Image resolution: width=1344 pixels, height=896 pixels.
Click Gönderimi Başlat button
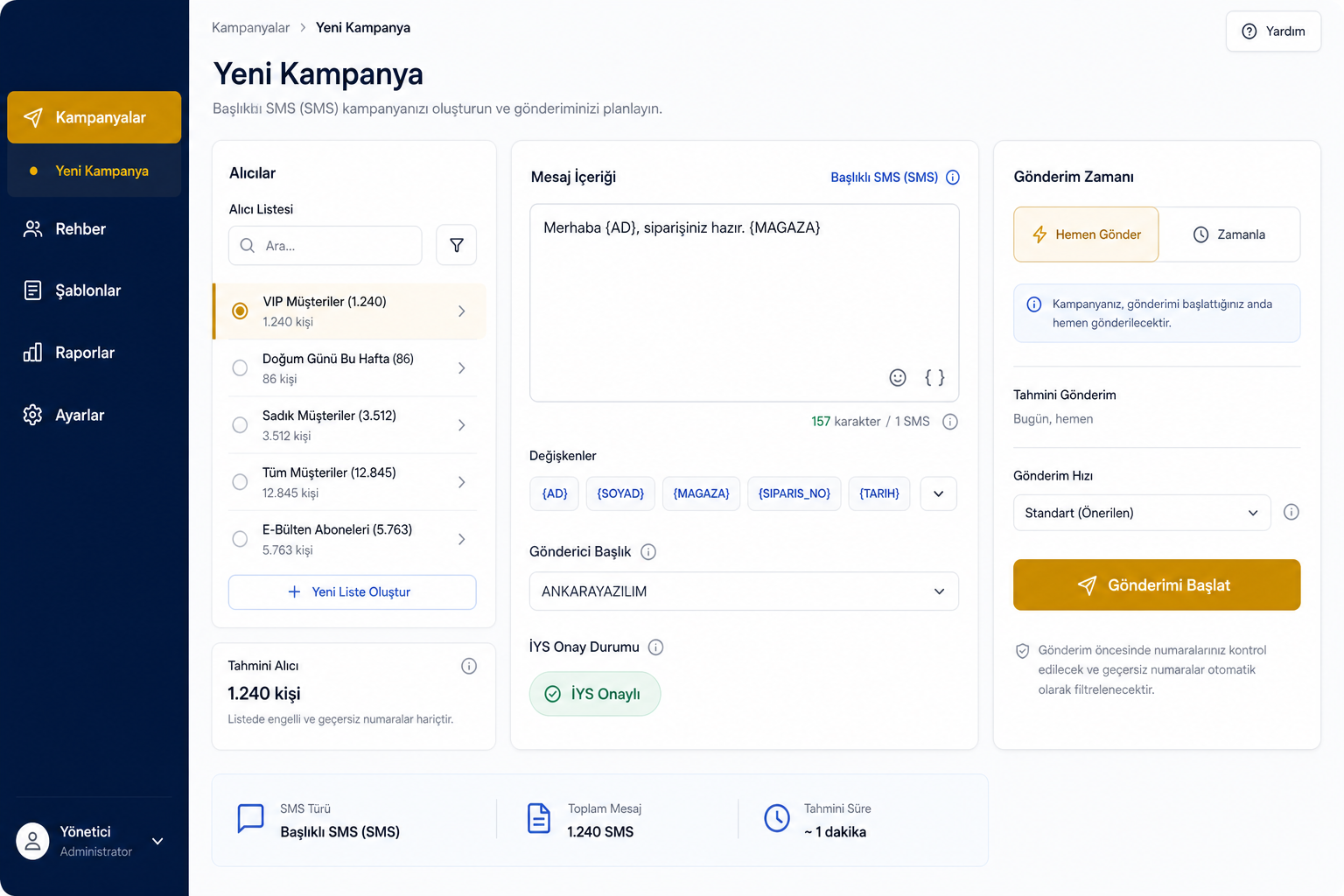pos(1157,584)
